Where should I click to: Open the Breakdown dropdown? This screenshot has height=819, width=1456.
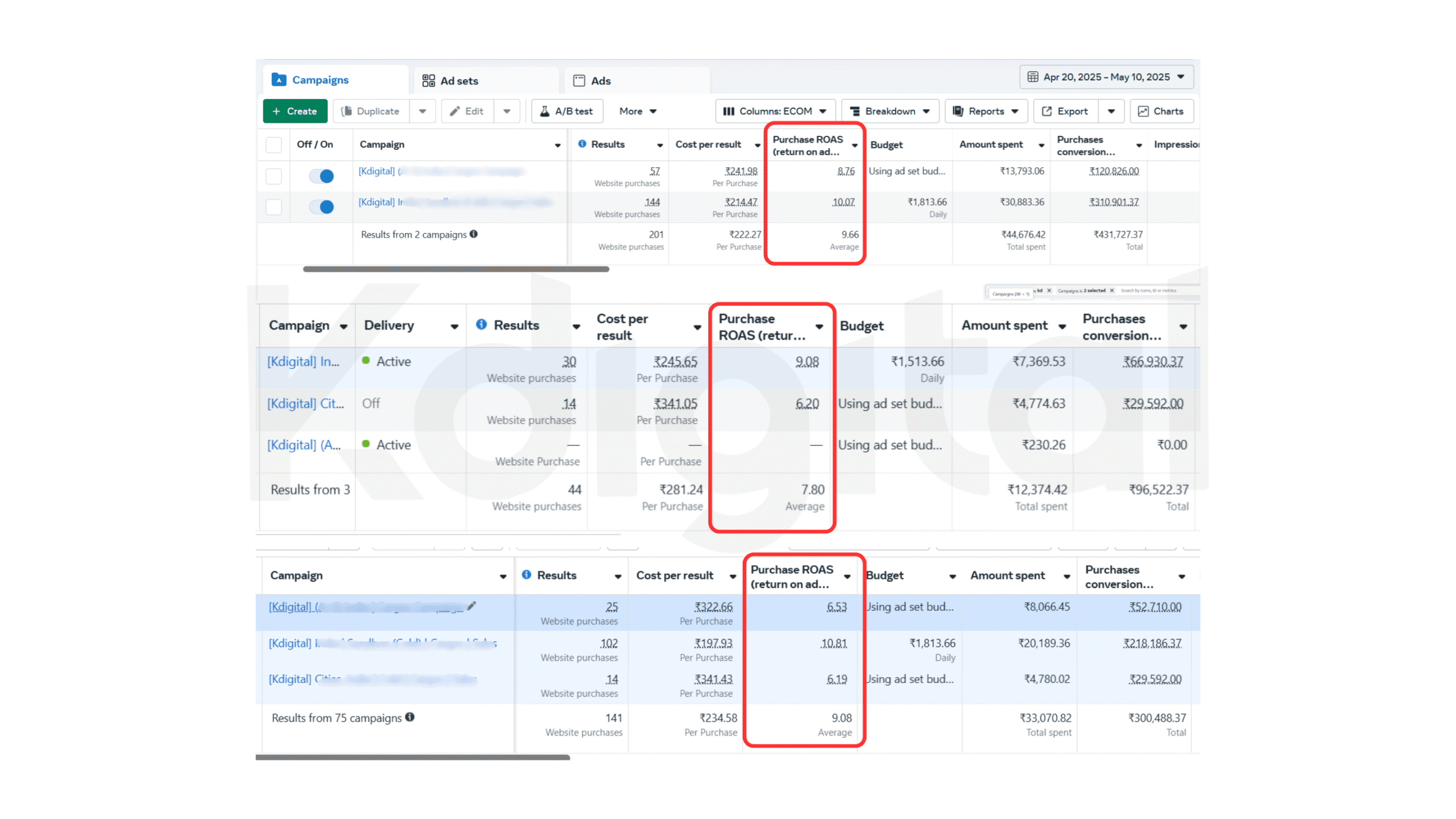[890, 111]
